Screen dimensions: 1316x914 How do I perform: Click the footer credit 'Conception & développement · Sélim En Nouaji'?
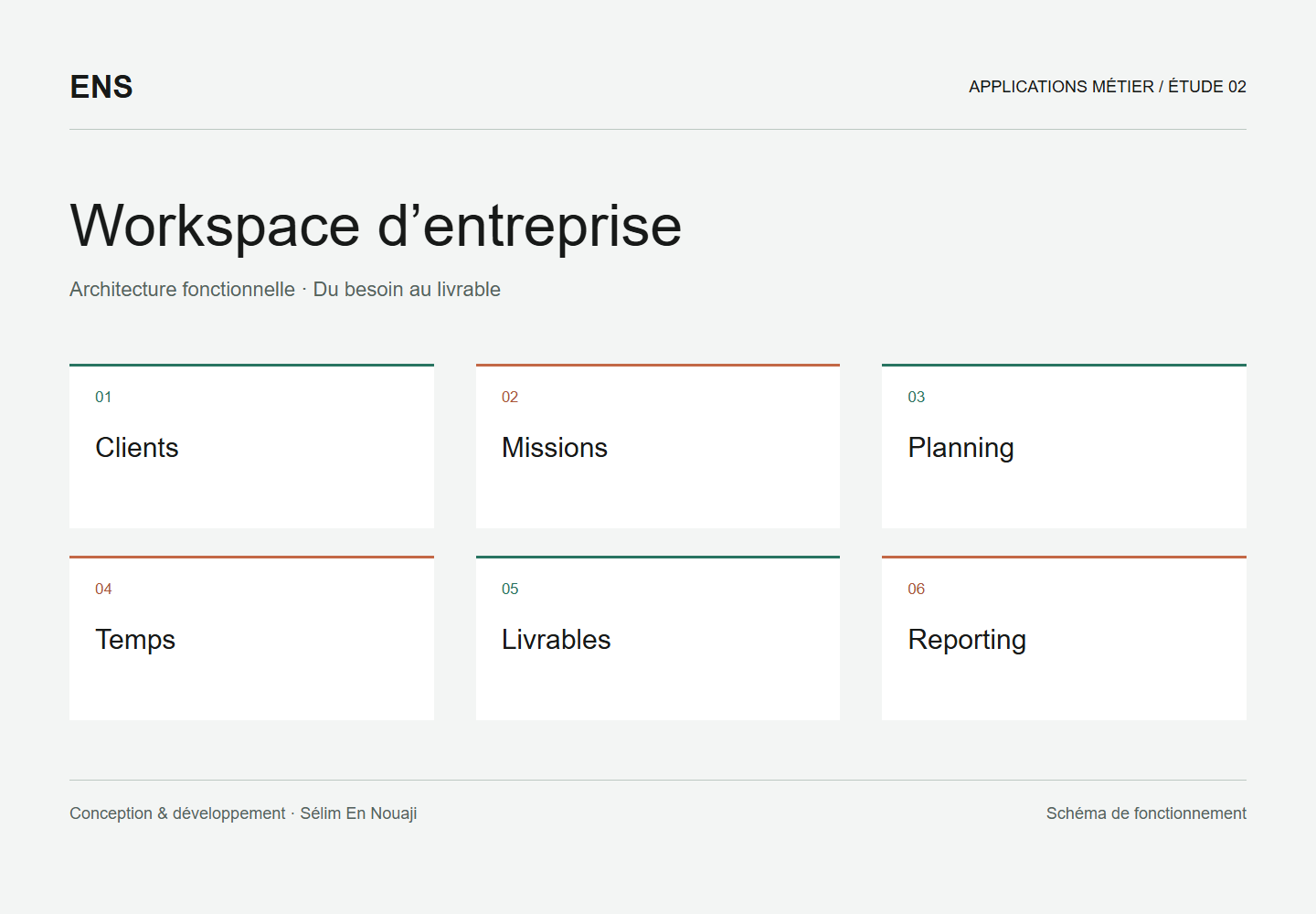(243, 813)
